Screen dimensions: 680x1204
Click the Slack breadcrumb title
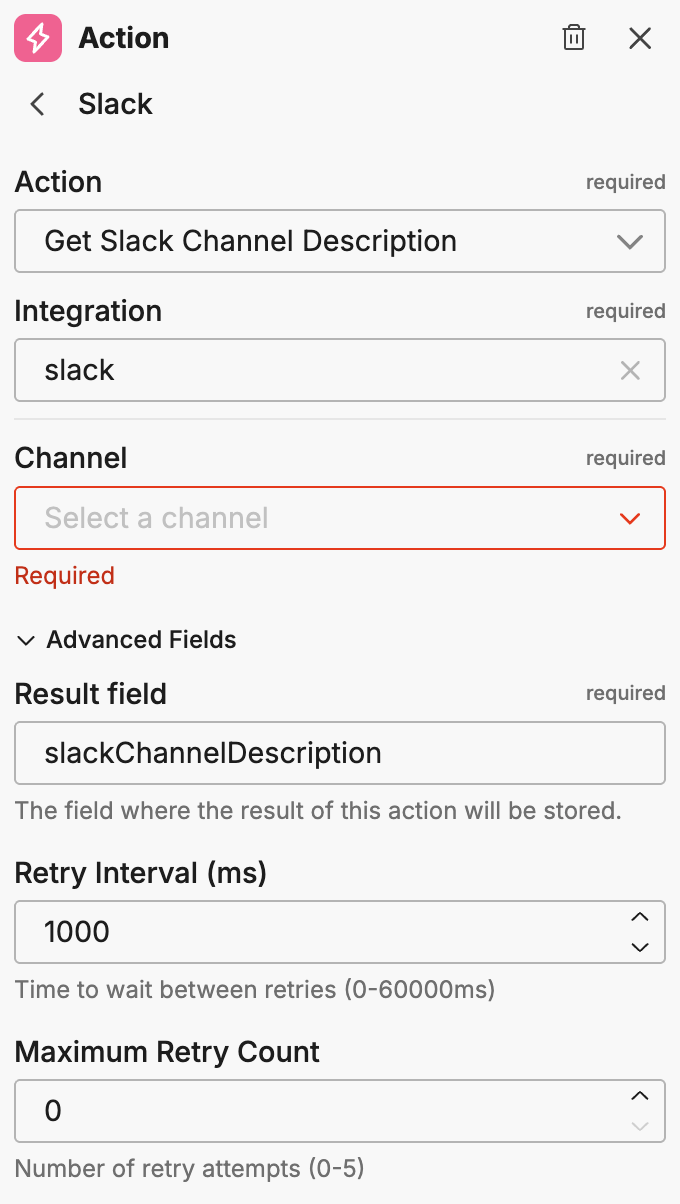[x=115, y=104]
